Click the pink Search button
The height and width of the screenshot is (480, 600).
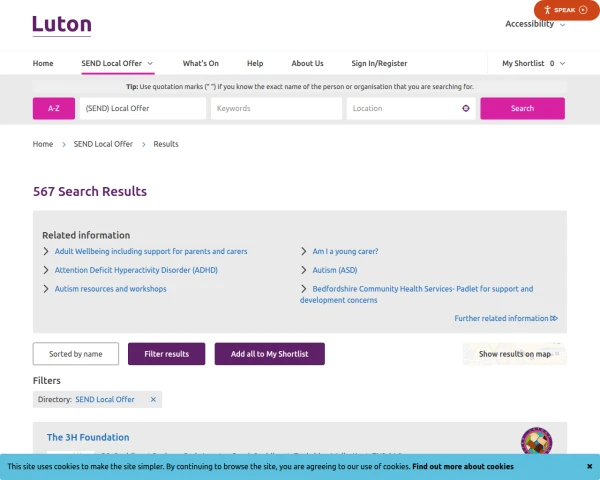[x=522, y=108]
